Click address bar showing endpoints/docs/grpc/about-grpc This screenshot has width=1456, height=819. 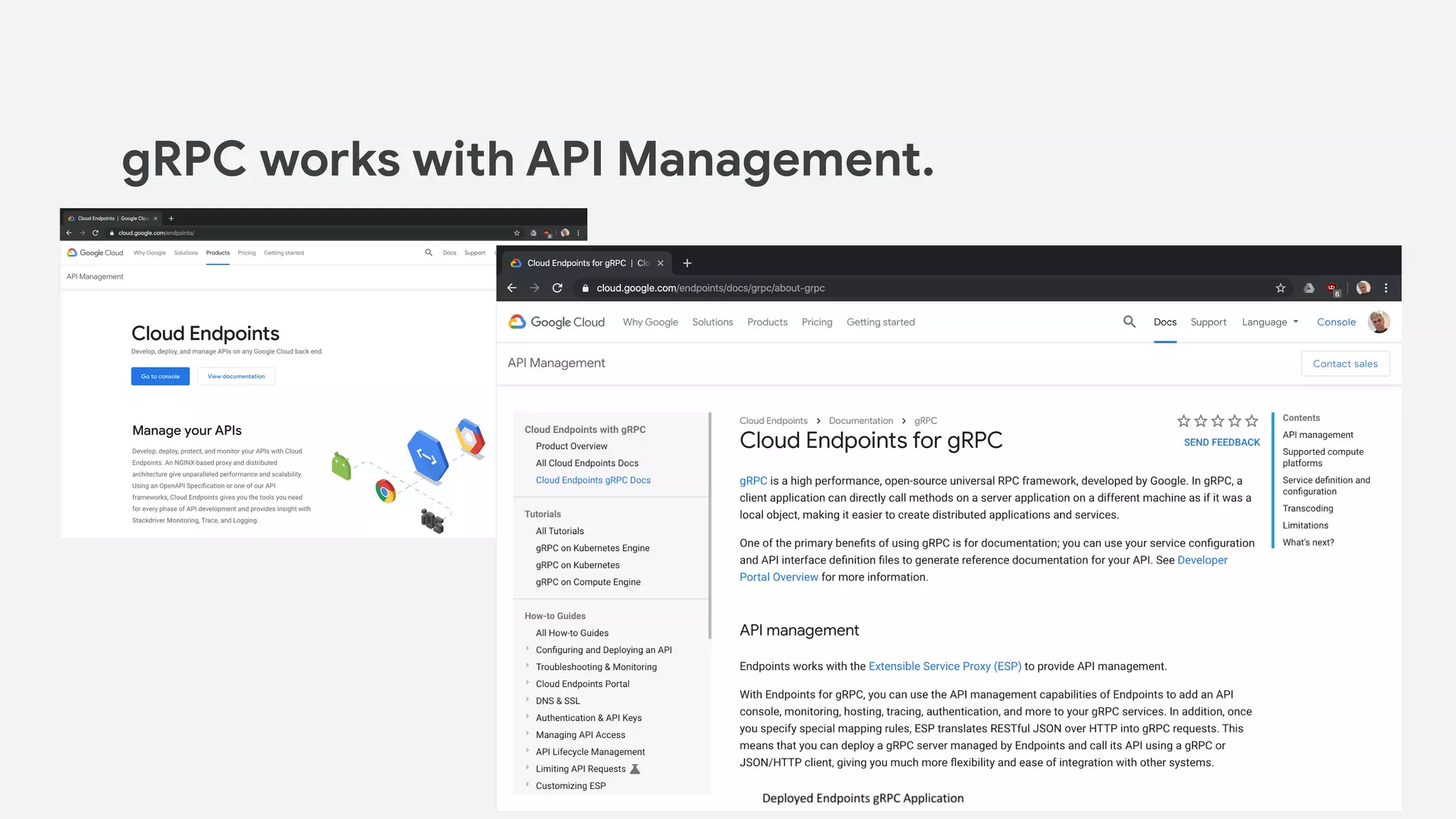coord(924,288)
